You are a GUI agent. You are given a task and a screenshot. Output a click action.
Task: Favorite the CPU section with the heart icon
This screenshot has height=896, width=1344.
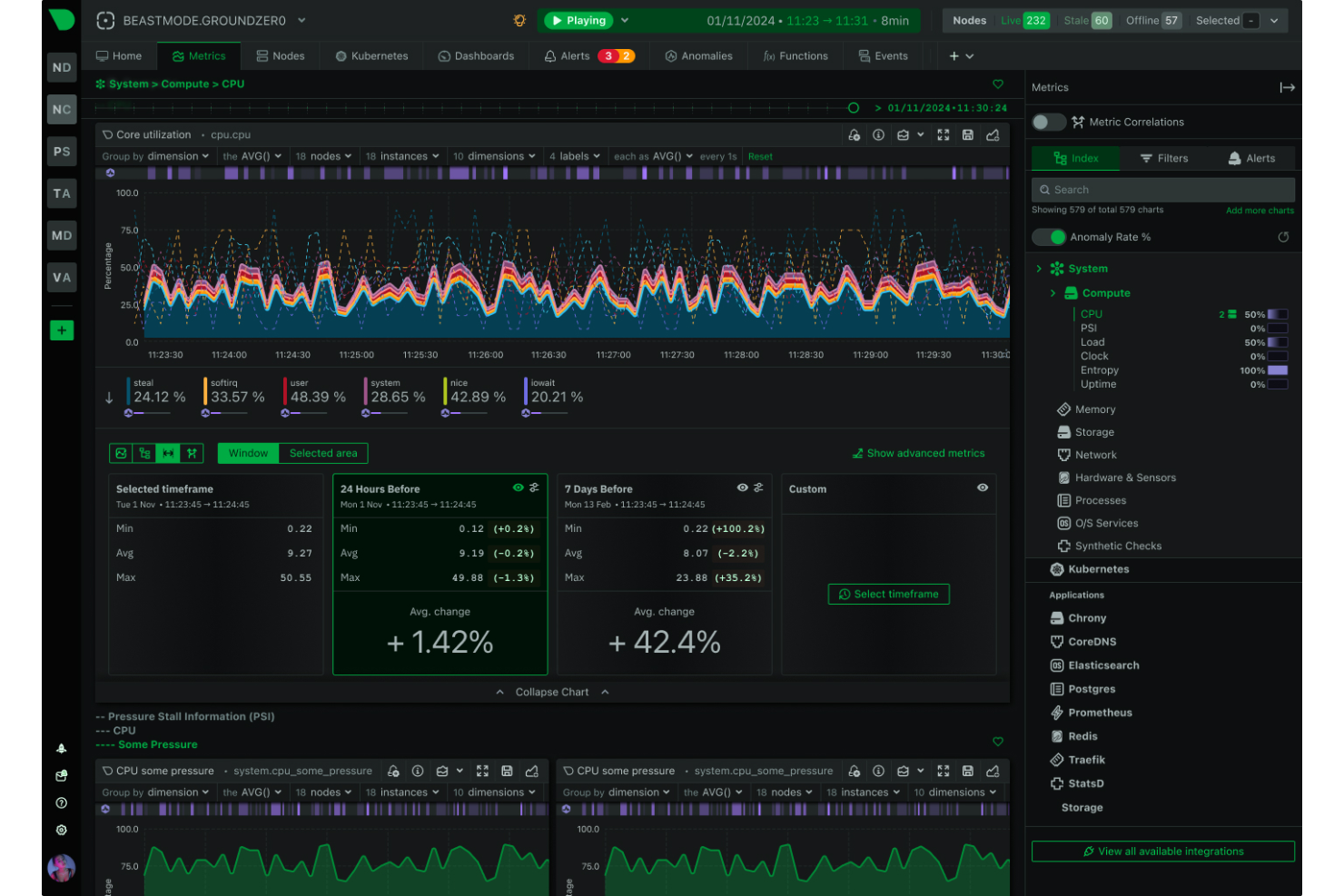point(998,84)
